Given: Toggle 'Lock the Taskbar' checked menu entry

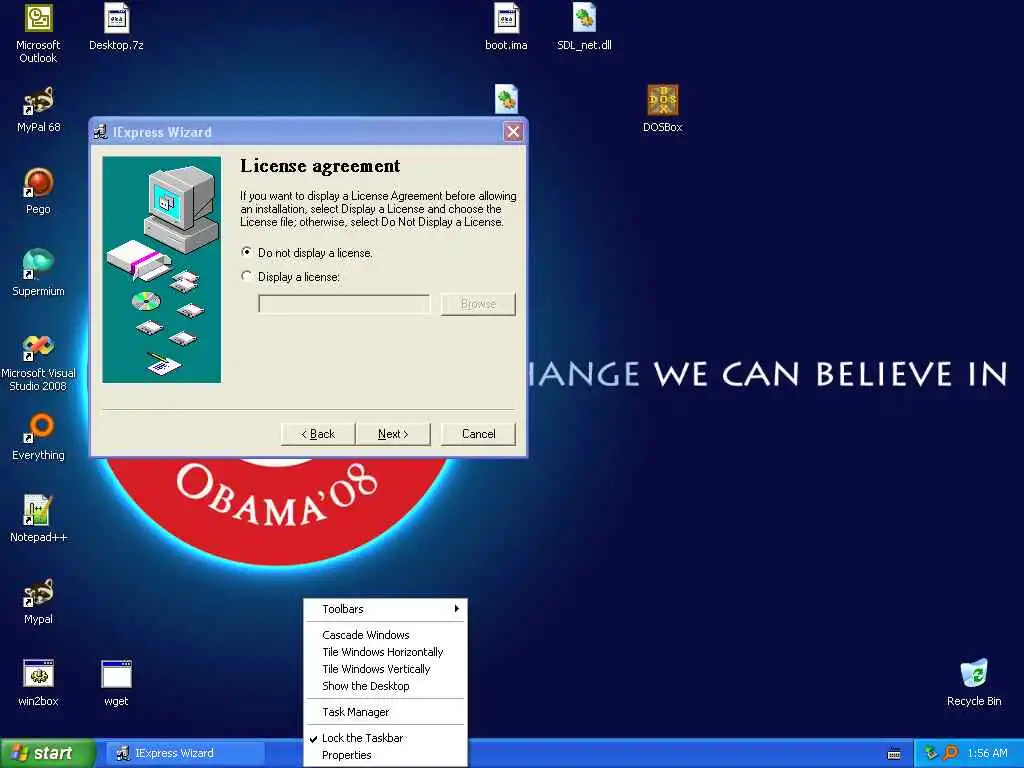Looking at the screenshot, I should [386, 738].
